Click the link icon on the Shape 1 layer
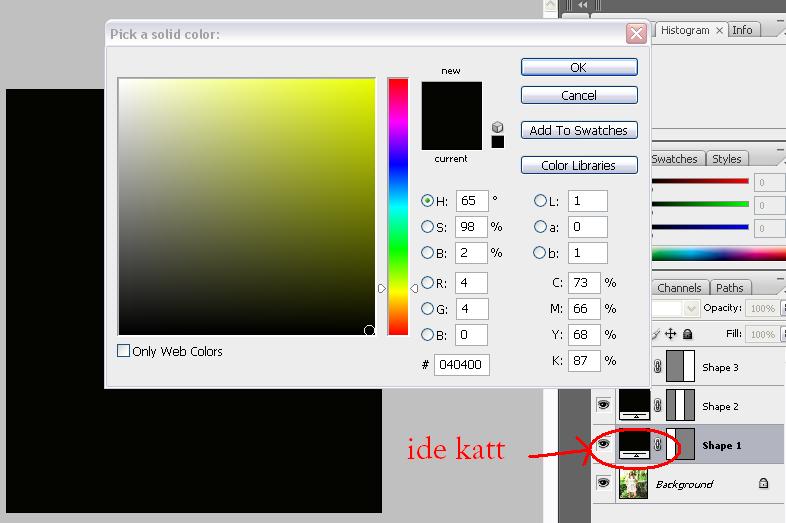Viewport: 786px width, 523px height. [x=658, y=445]
